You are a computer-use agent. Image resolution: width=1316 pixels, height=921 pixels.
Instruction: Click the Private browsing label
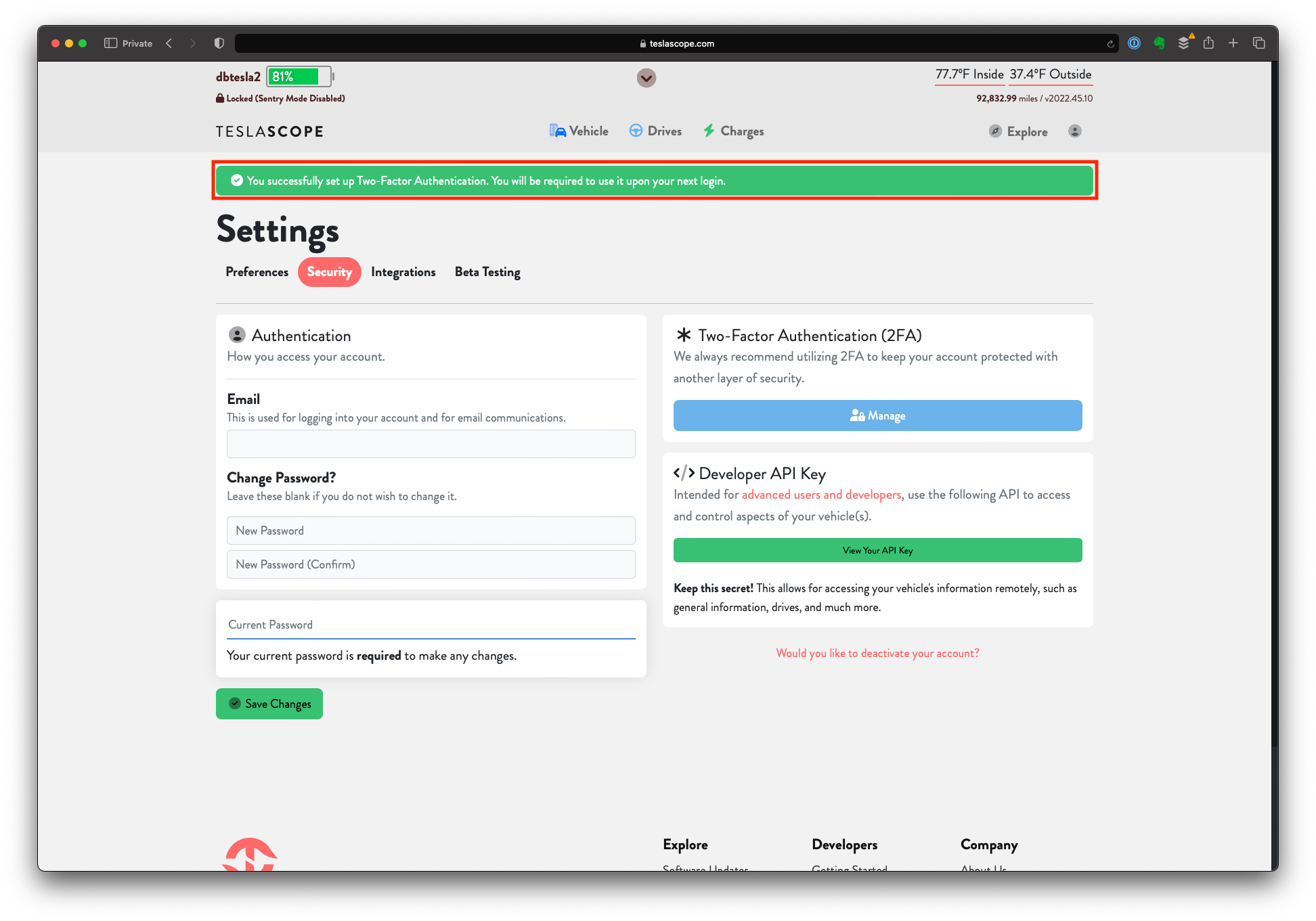(137, 43)
